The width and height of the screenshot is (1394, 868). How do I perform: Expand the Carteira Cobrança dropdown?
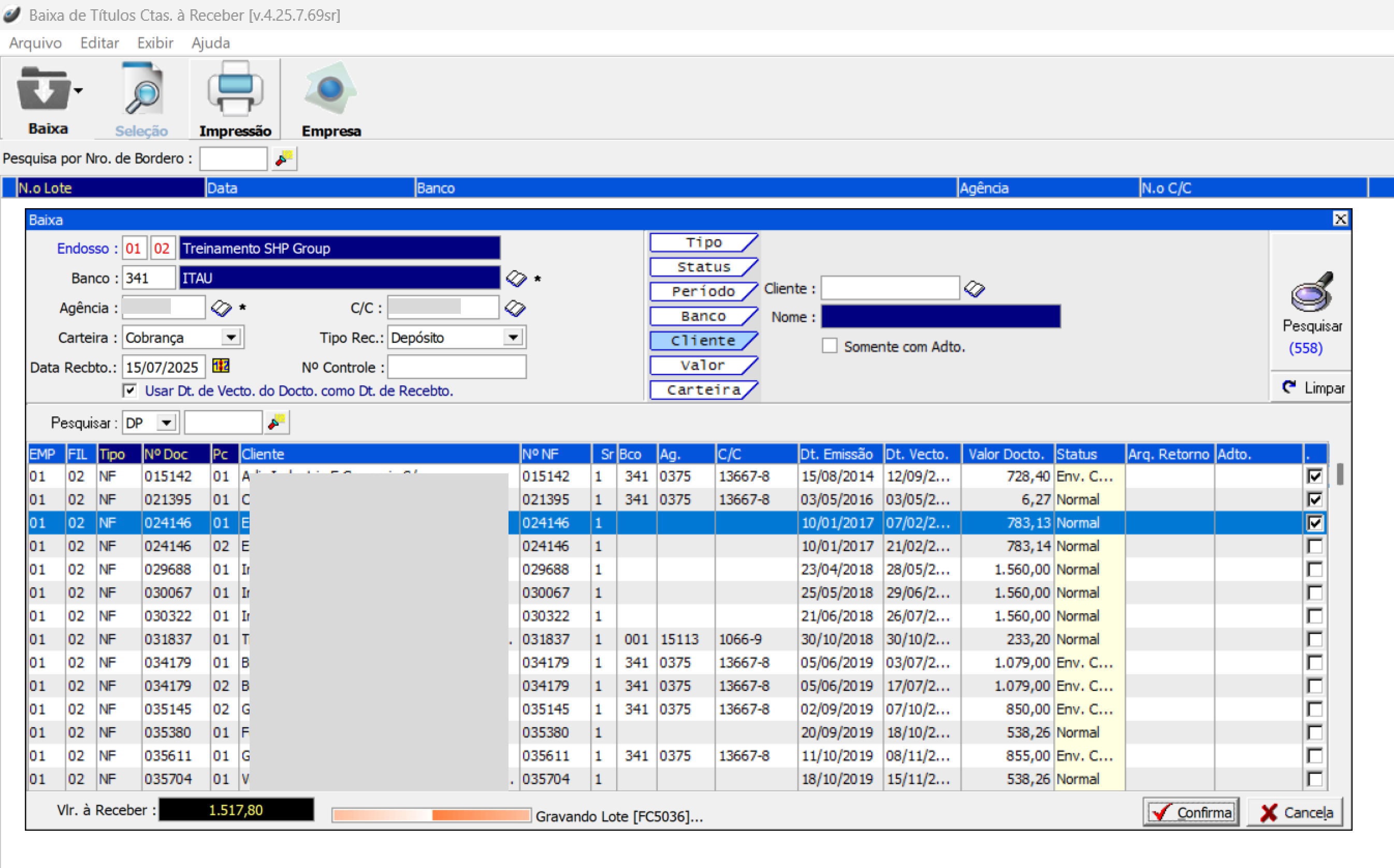point(231,338)
